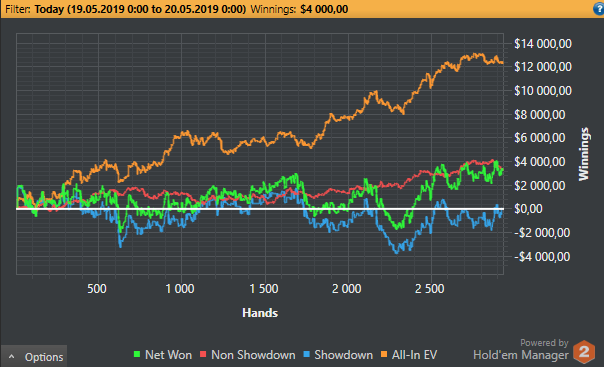Image resolution: width=604 pixels, height=367 pixels.
Task: Click the Non Showdown legend label
Action: (253, 355)
